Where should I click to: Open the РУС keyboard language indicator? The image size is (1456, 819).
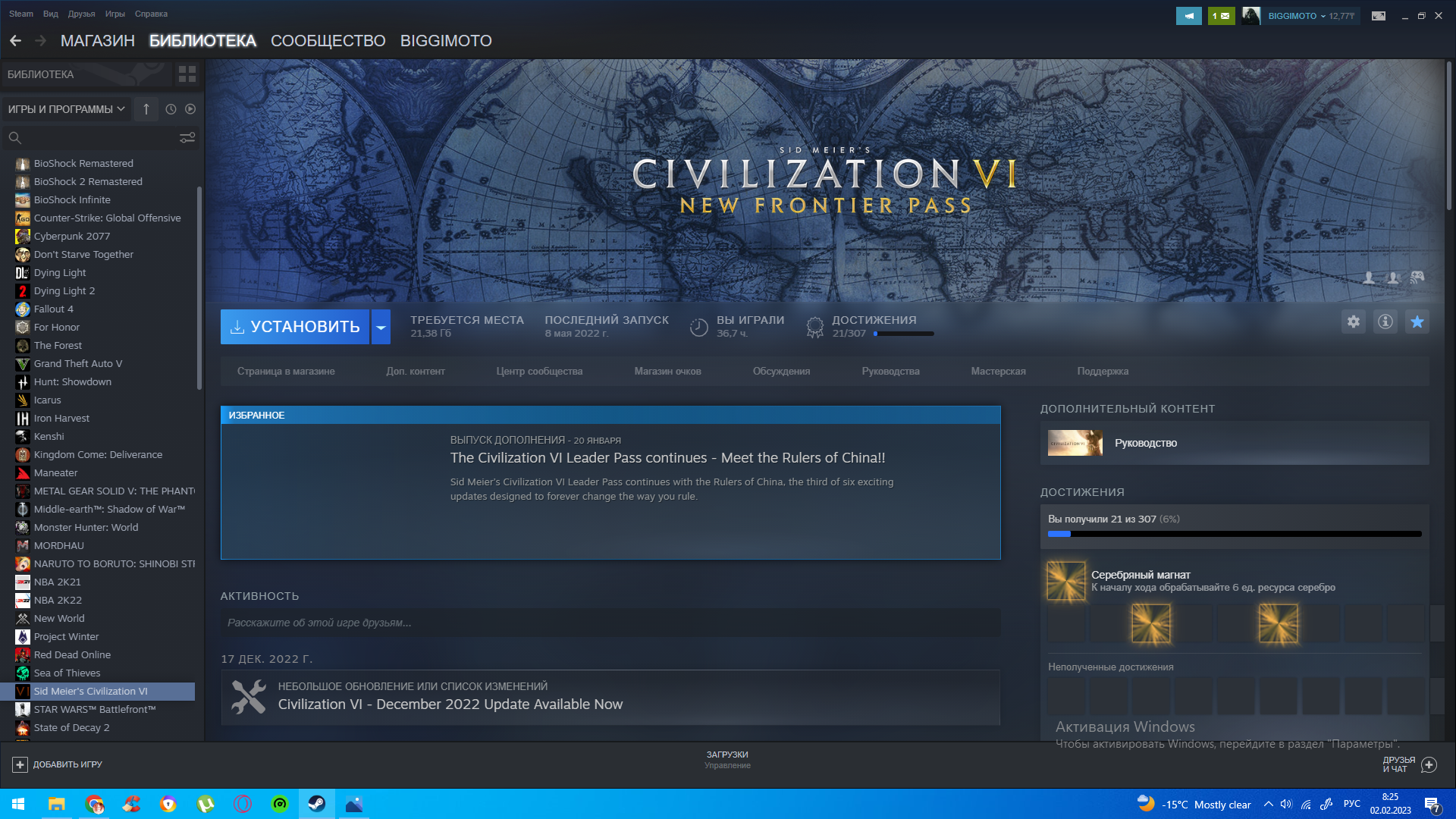coord(1352,804)
